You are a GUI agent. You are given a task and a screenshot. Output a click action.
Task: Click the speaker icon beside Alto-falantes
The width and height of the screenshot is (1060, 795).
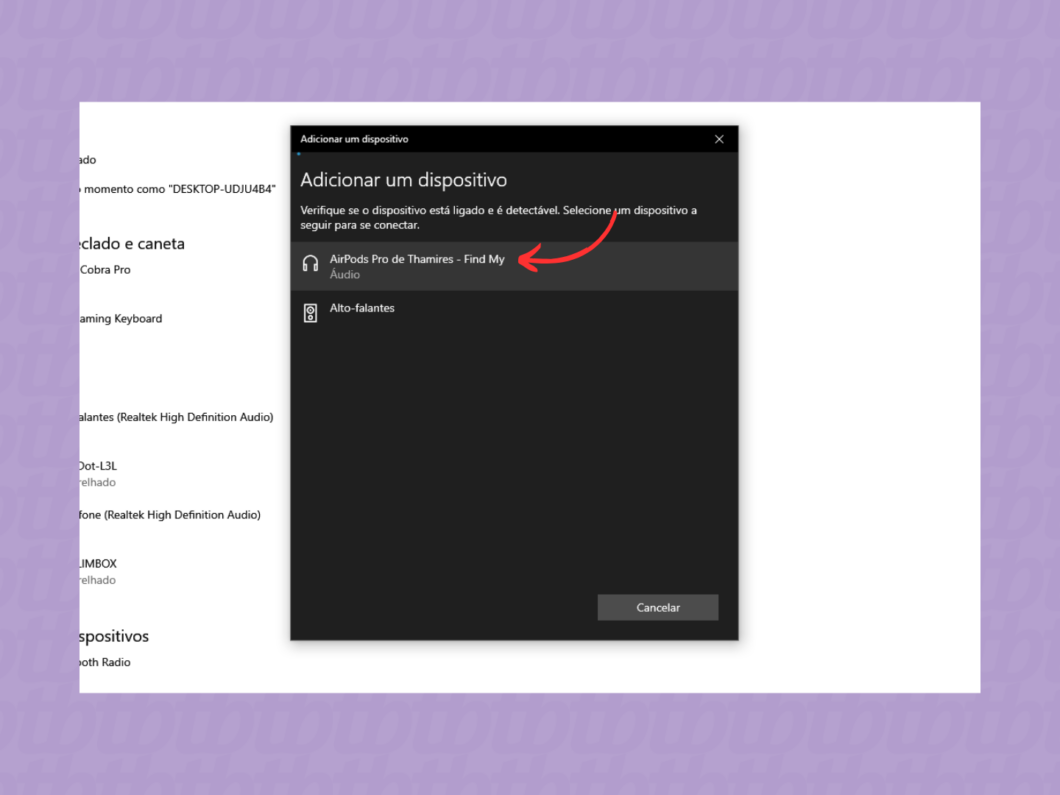pyautogui.click(x=310, y=313)
